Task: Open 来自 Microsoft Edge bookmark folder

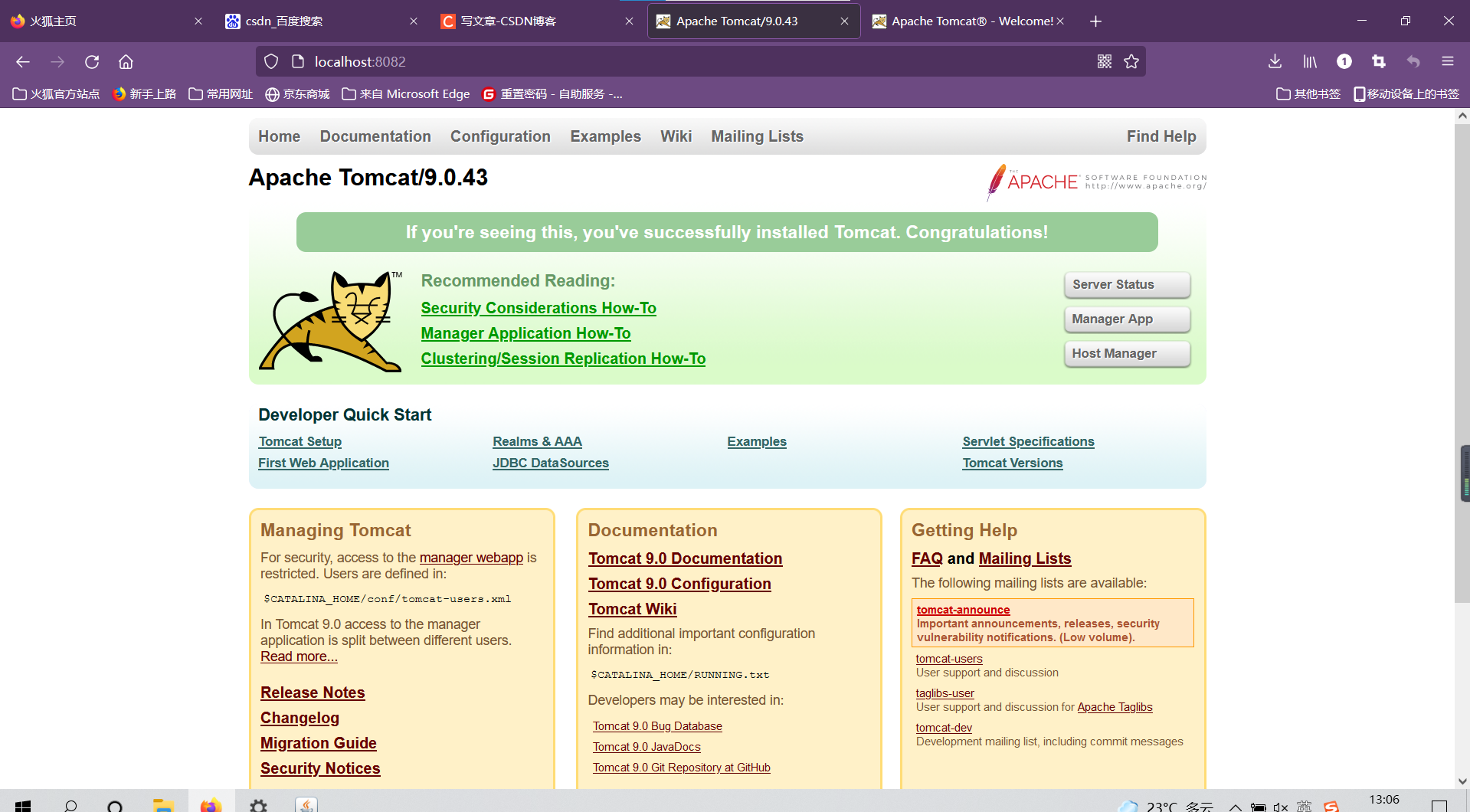Action: 406,94
